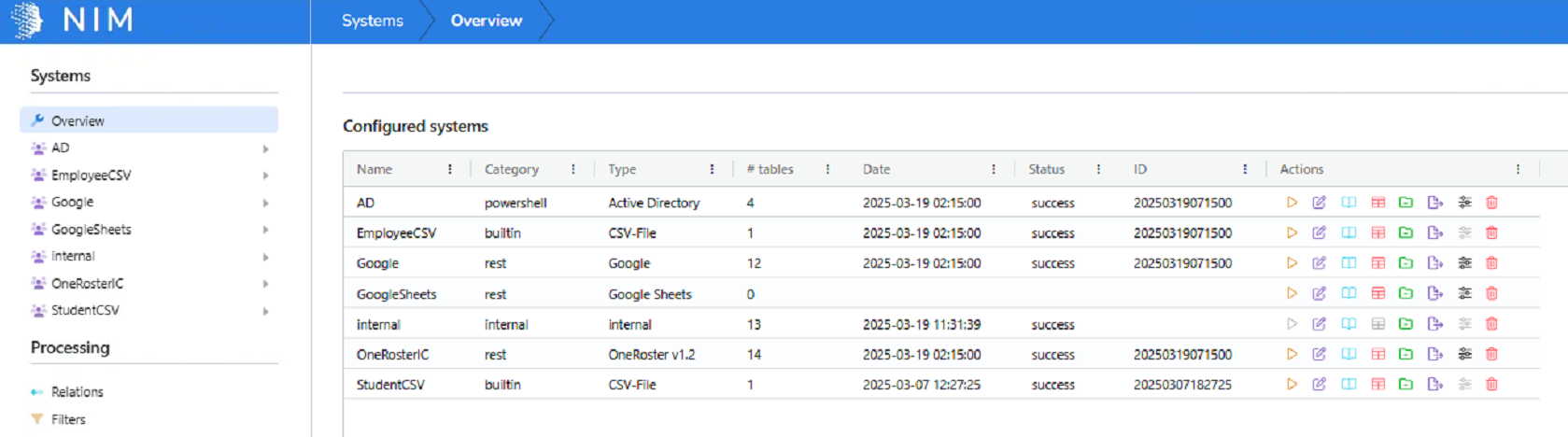1568x437 pixels.
Task: Sort by the Status column header
Action: tap(1046, 169)
